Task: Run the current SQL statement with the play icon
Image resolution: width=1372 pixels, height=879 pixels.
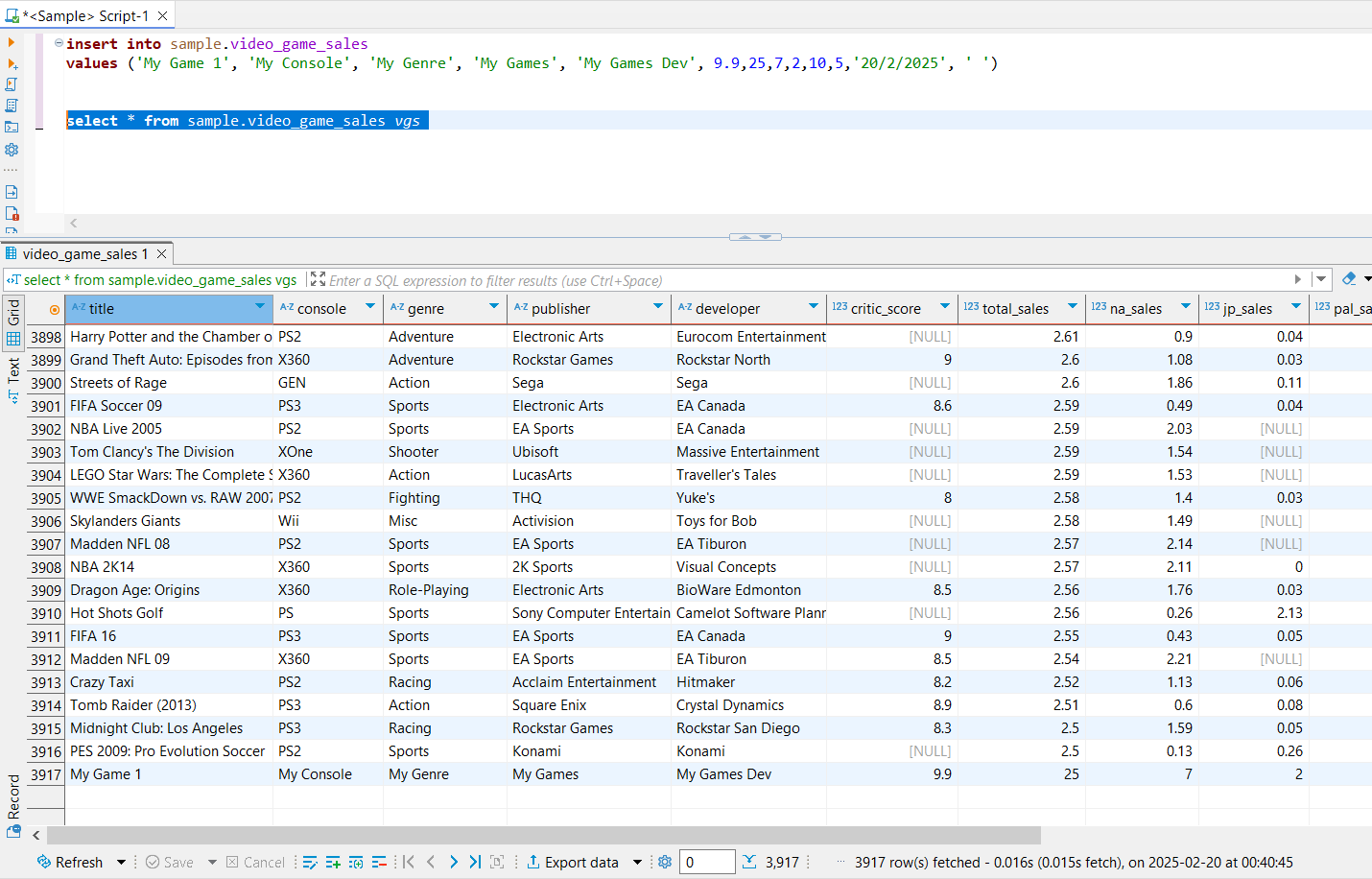Action: 12,42
